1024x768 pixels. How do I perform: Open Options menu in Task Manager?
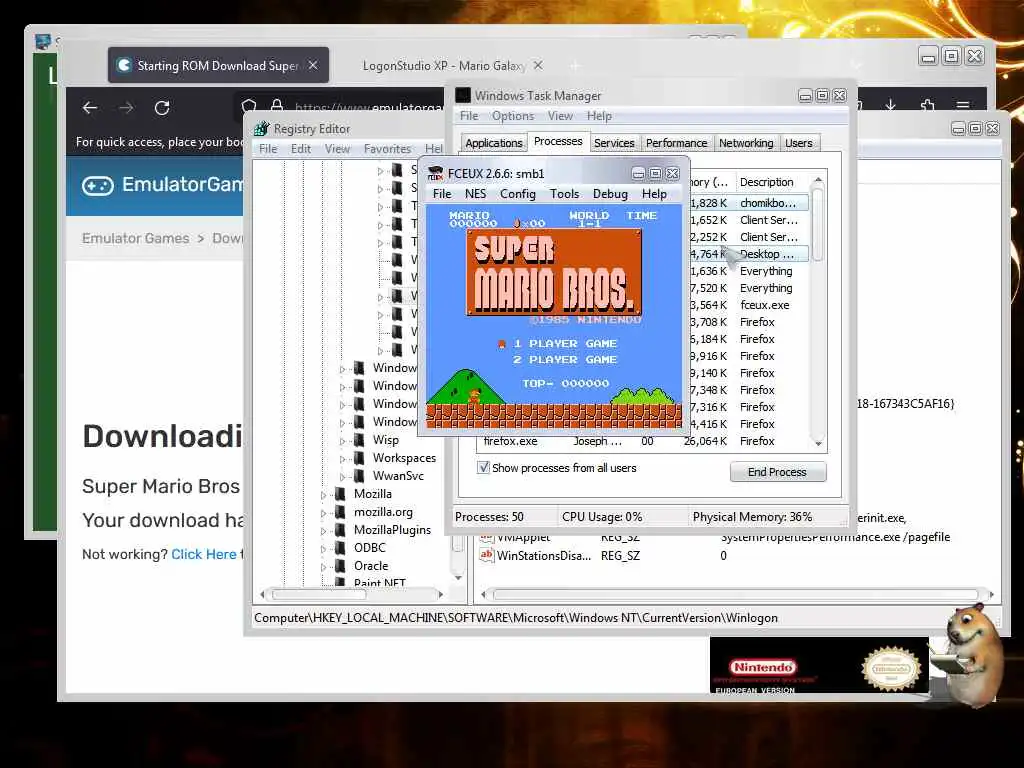coord(513,116)
